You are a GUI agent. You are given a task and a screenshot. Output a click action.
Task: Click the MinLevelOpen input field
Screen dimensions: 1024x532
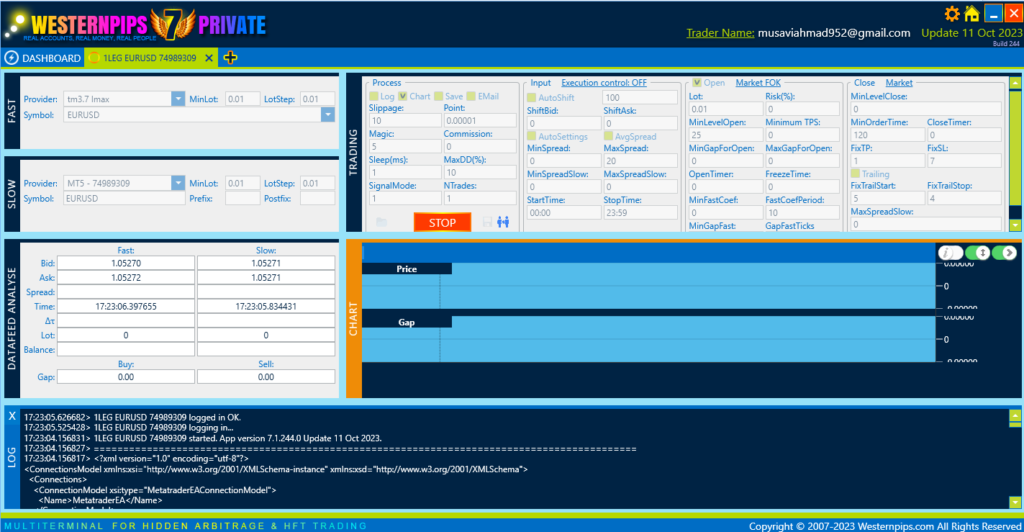[726, 135]
